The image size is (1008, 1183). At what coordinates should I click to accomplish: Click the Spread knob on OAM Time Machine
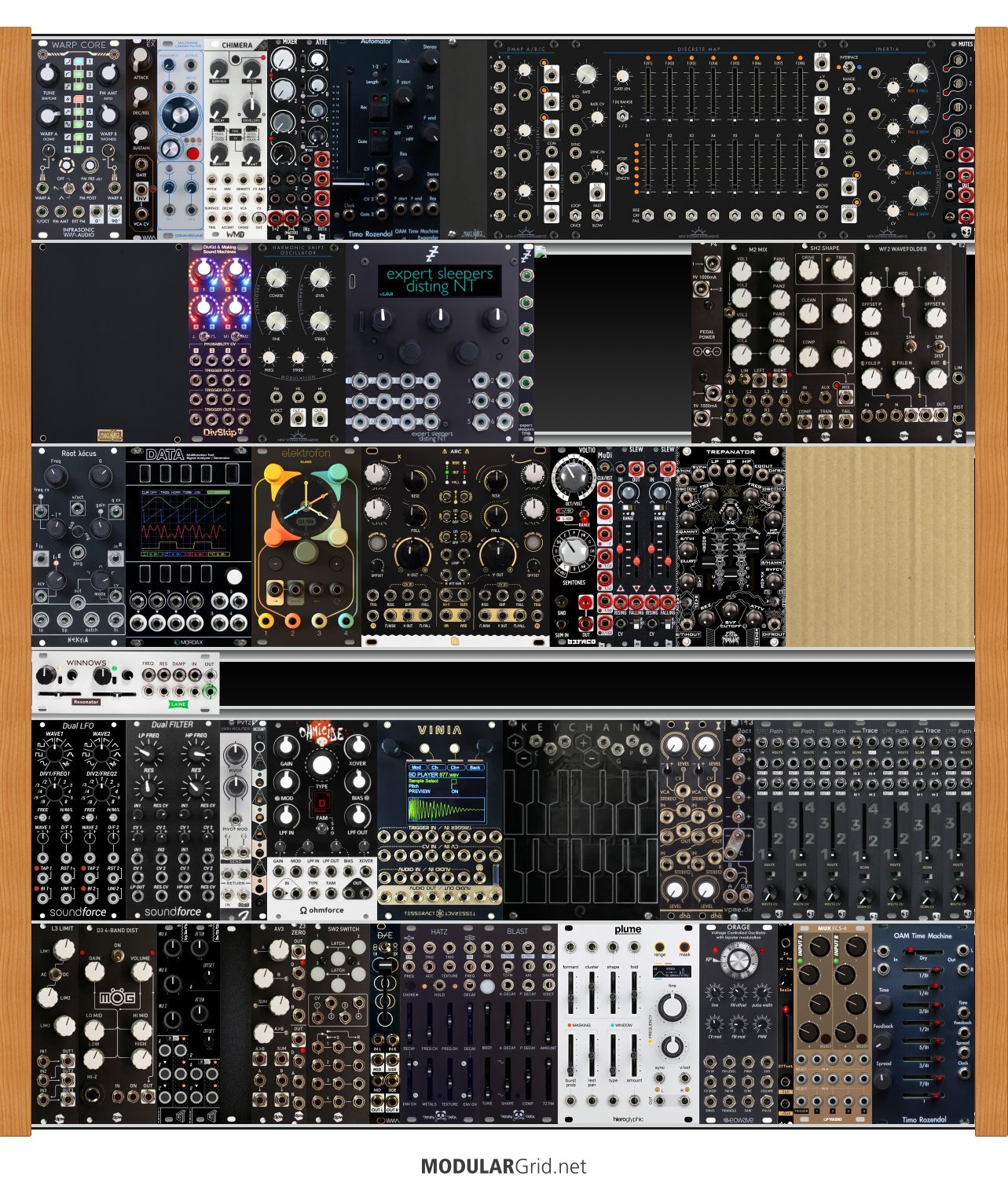[x=884, y=1081]
